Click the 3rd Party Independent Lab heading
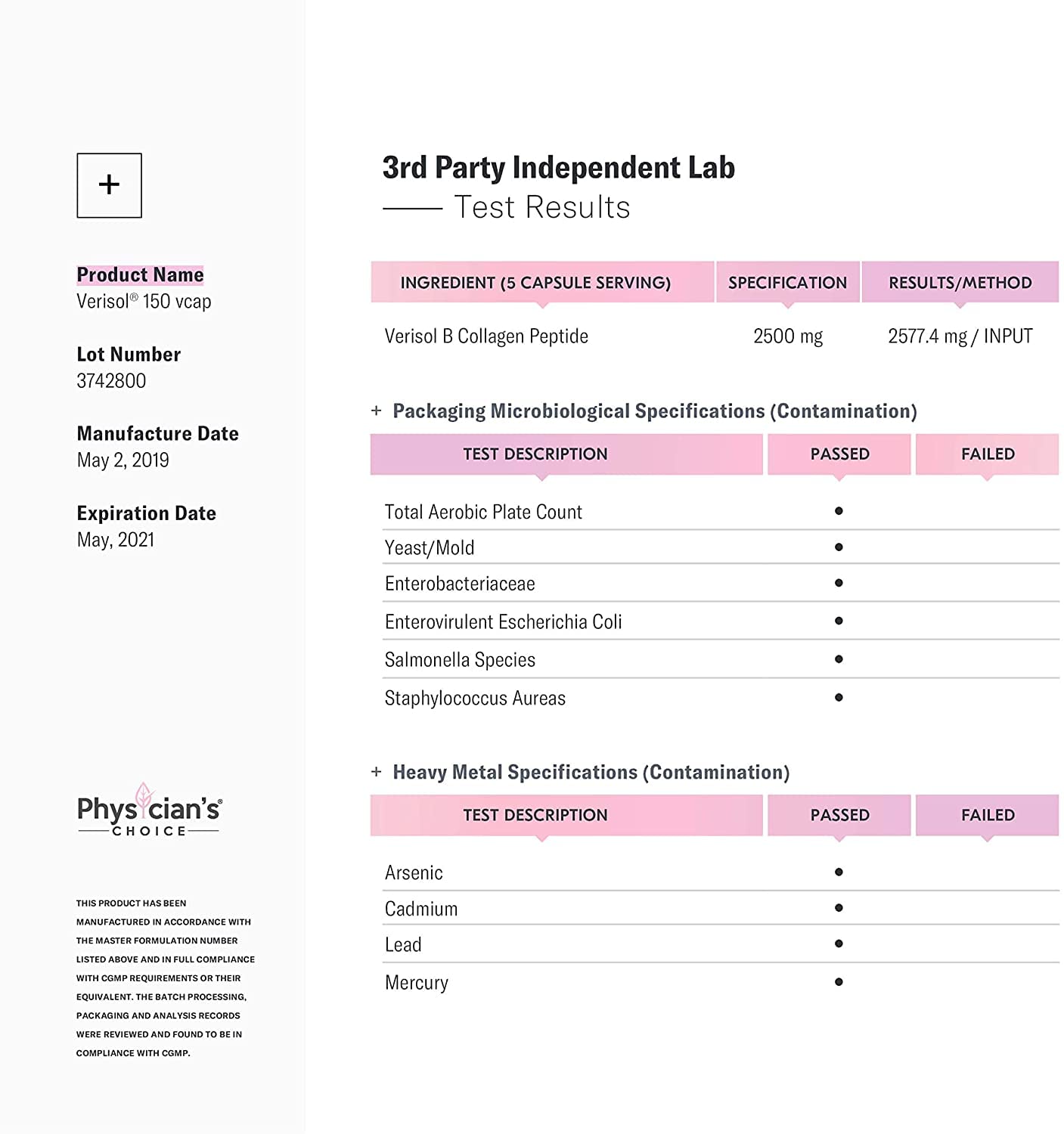 point(558,168)
